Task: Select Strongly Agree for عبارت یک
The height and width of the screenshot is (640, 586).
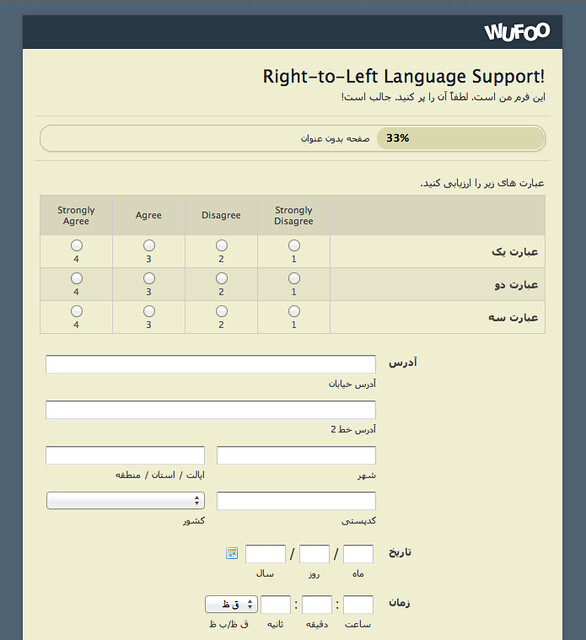Action: click(x=76, y=245)
